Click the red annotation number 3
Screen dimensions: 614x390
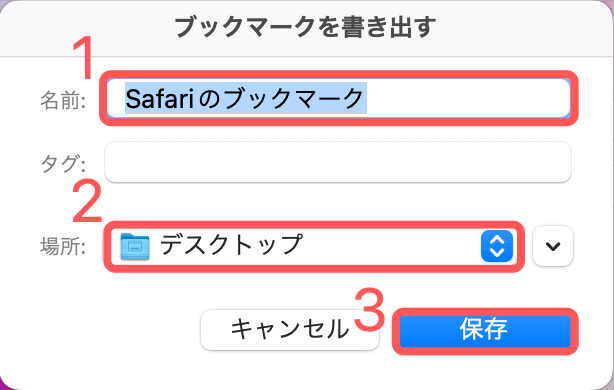(x=370, y=309)
